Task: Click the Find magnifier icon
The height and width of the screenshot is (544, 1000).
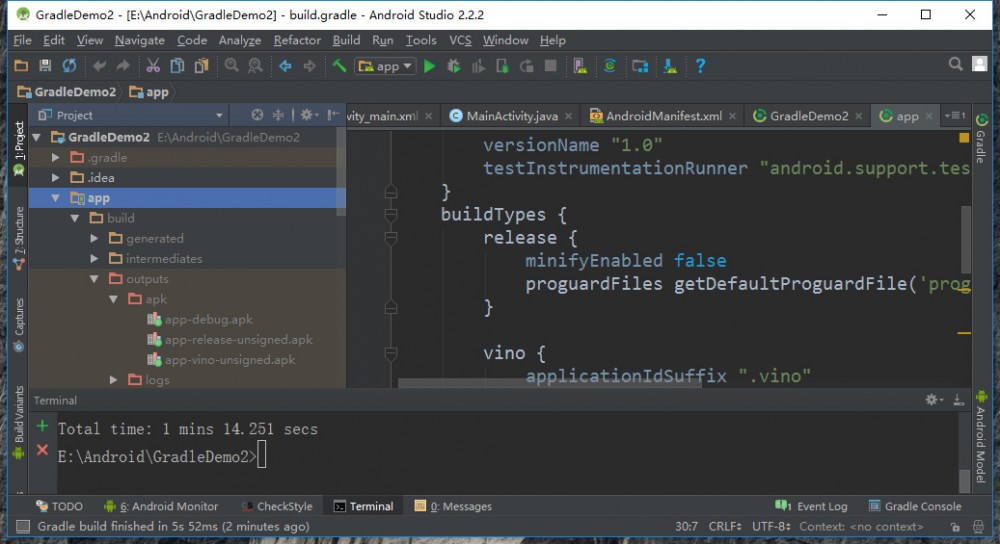Action: pos(232,66)
